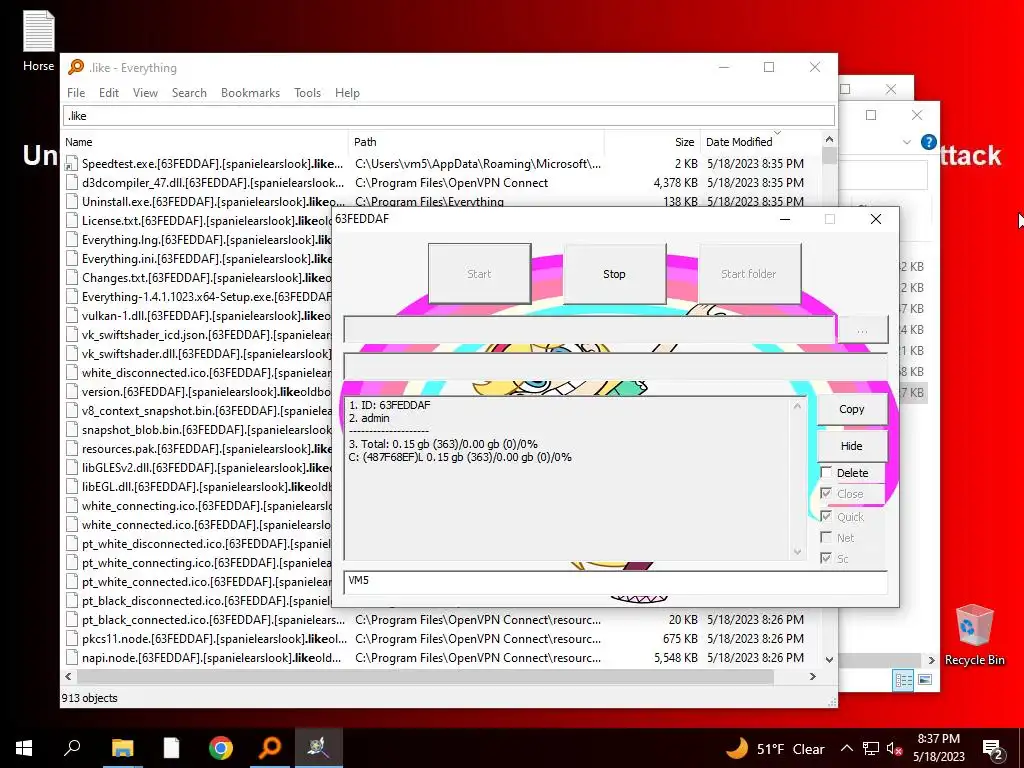Switch to 63FEDDAF app in taskbar
The image size is (1024, 768).
point(319,748)
